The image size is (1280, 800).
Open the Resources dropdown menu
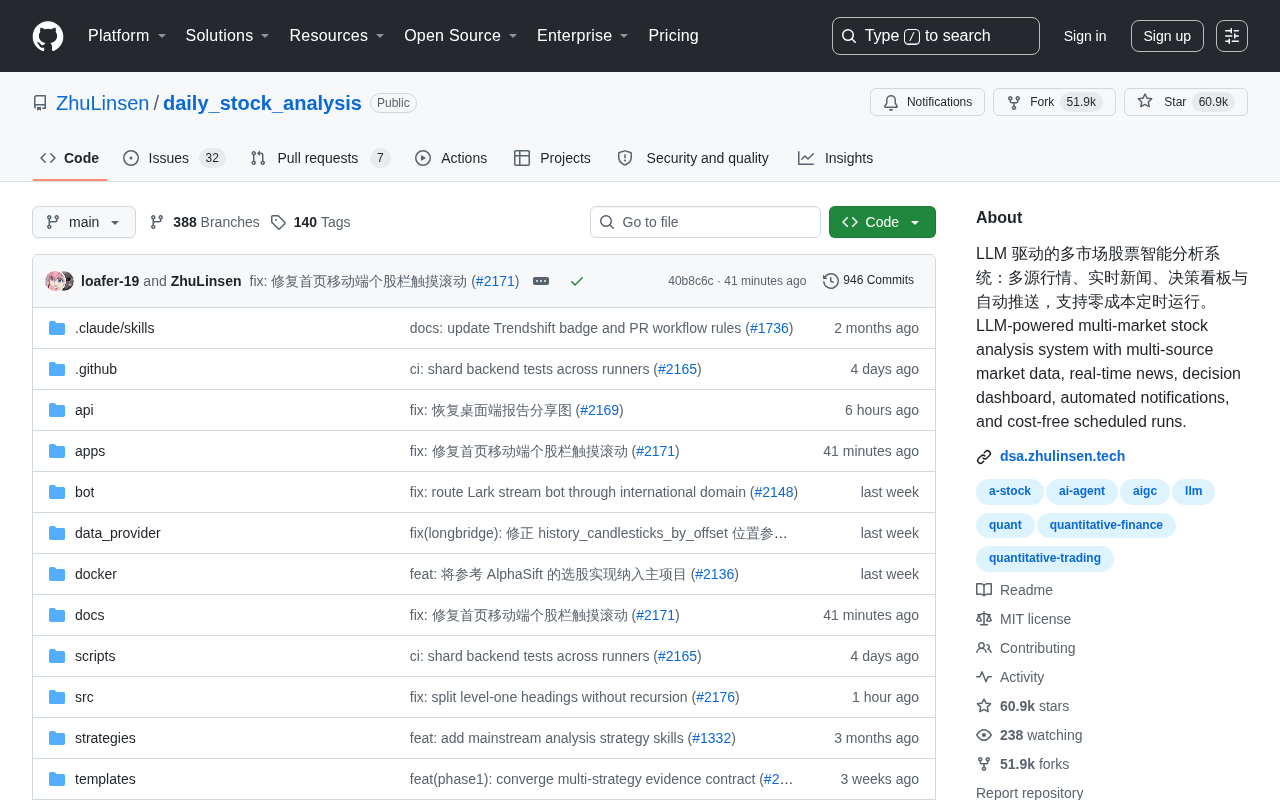coord(337,36)
